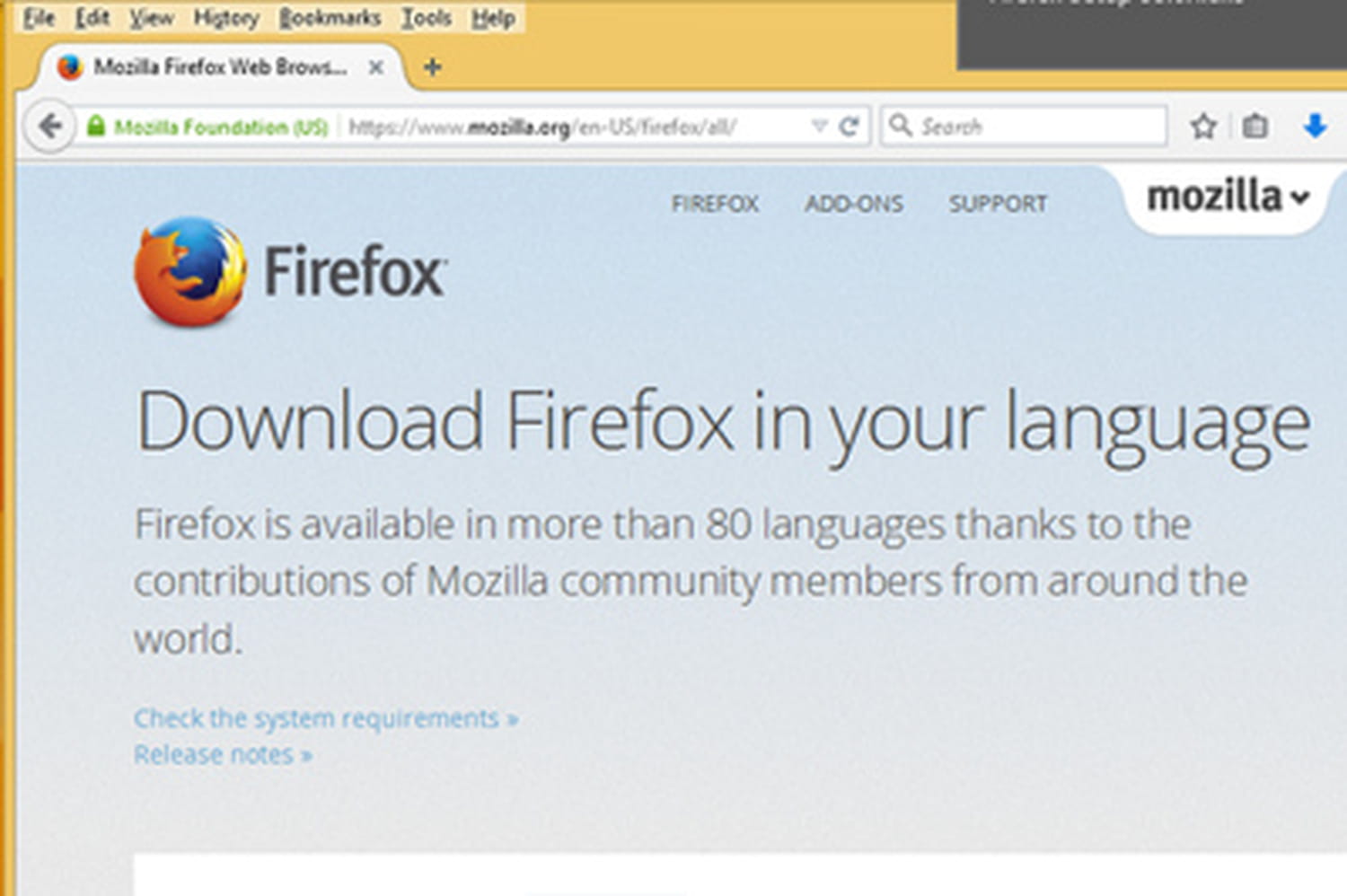Open Release notes link
Image resolution: width=1347 pixels, height=896 pixels.
pos(223,755)
